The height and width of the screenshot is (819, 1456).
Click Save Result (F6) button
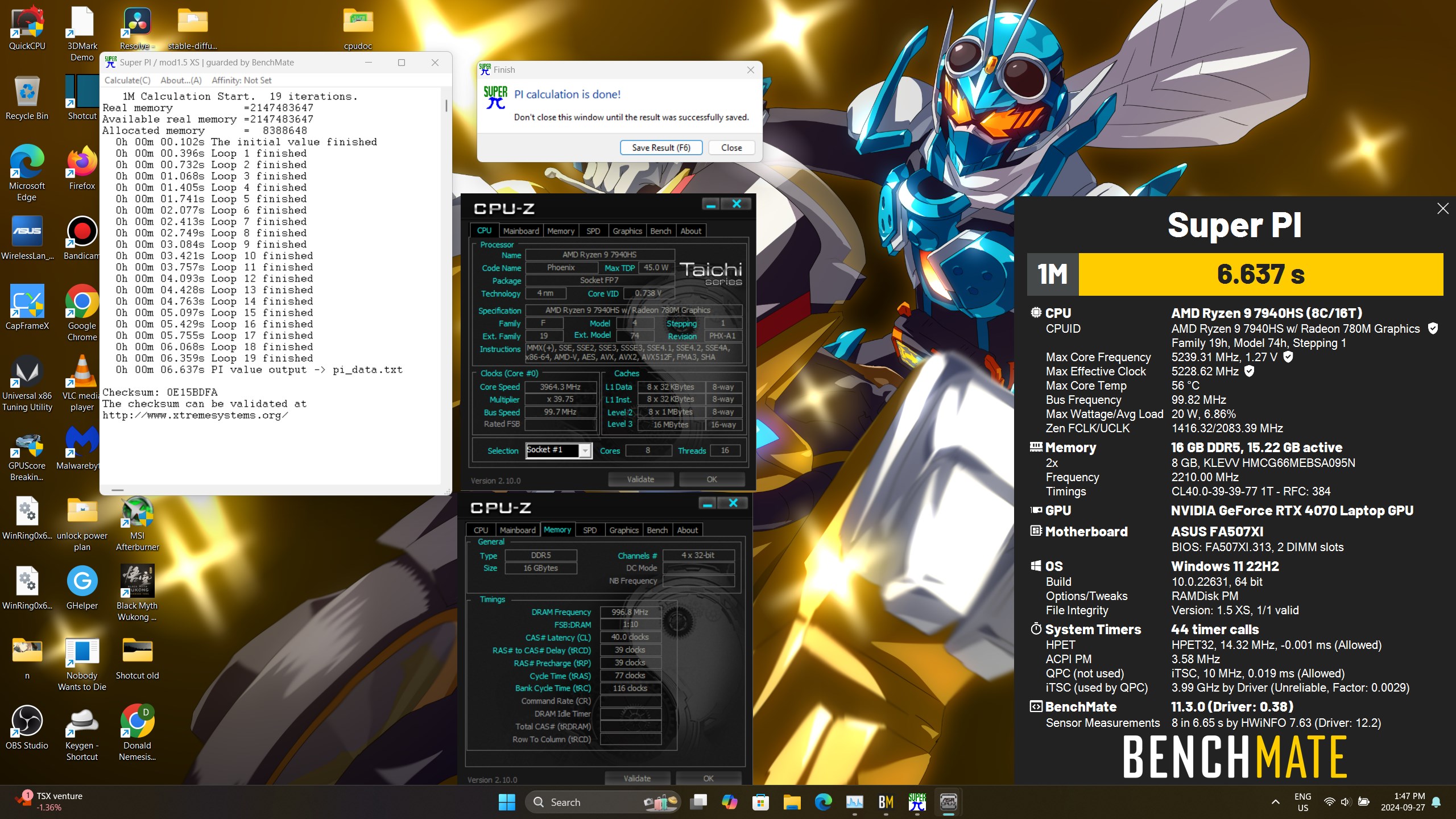[661, 148]
